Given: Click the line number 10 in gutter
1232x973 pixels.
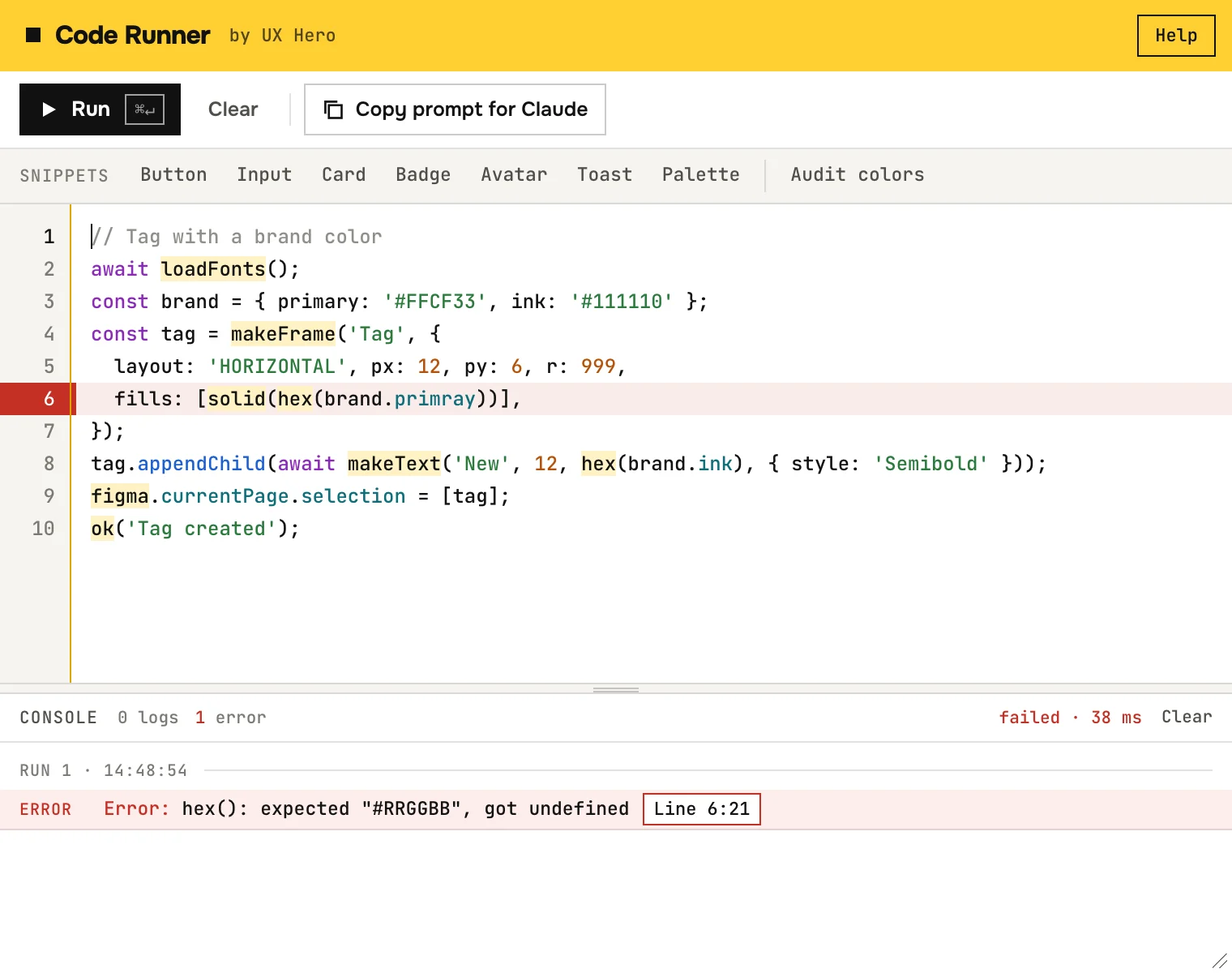Looking at the screenshot, I should click(43, 529).
